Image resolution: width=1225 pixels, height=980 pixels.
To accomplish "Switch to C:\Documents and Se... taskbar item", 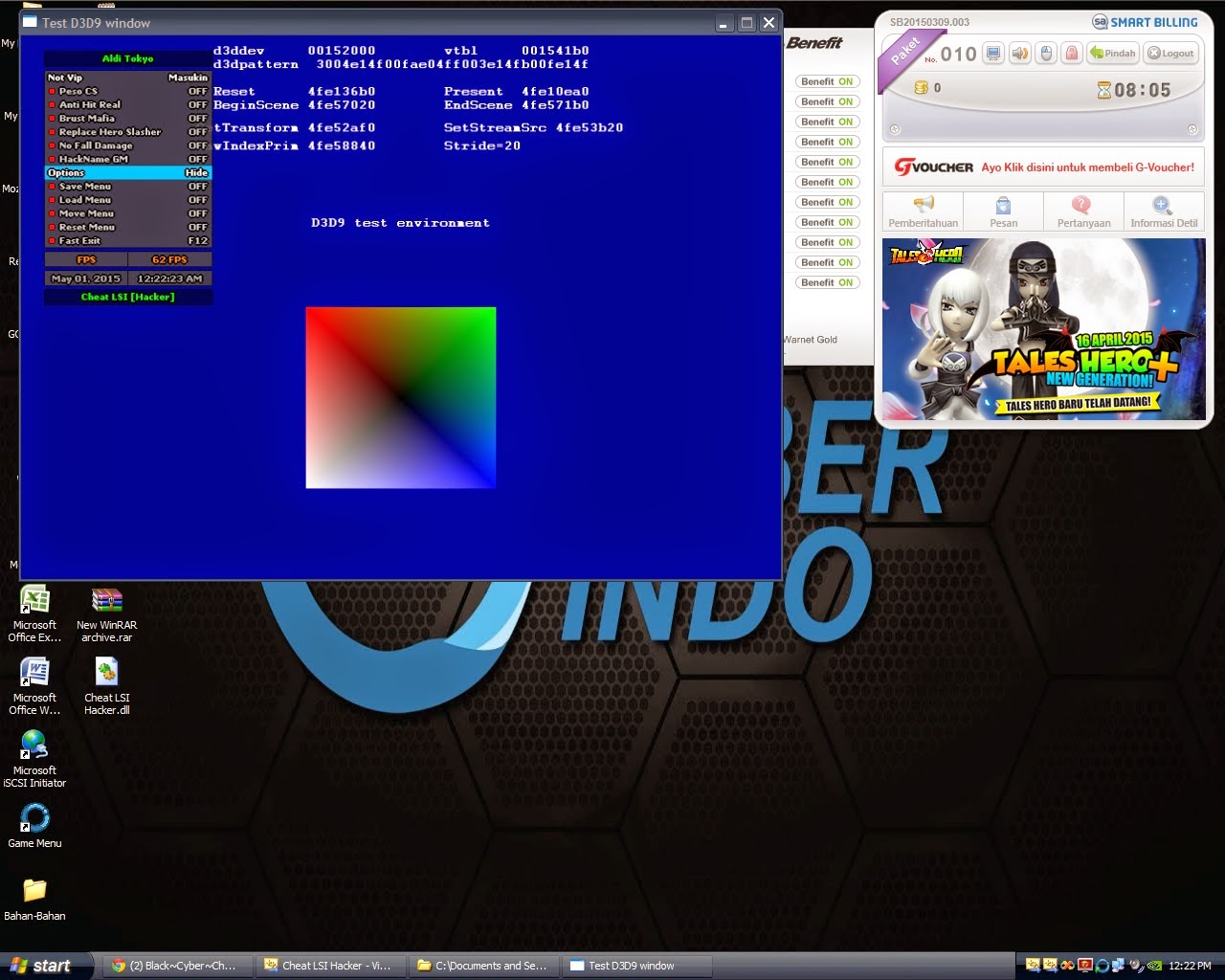I will pyautogui.click(x=482, y=966).
